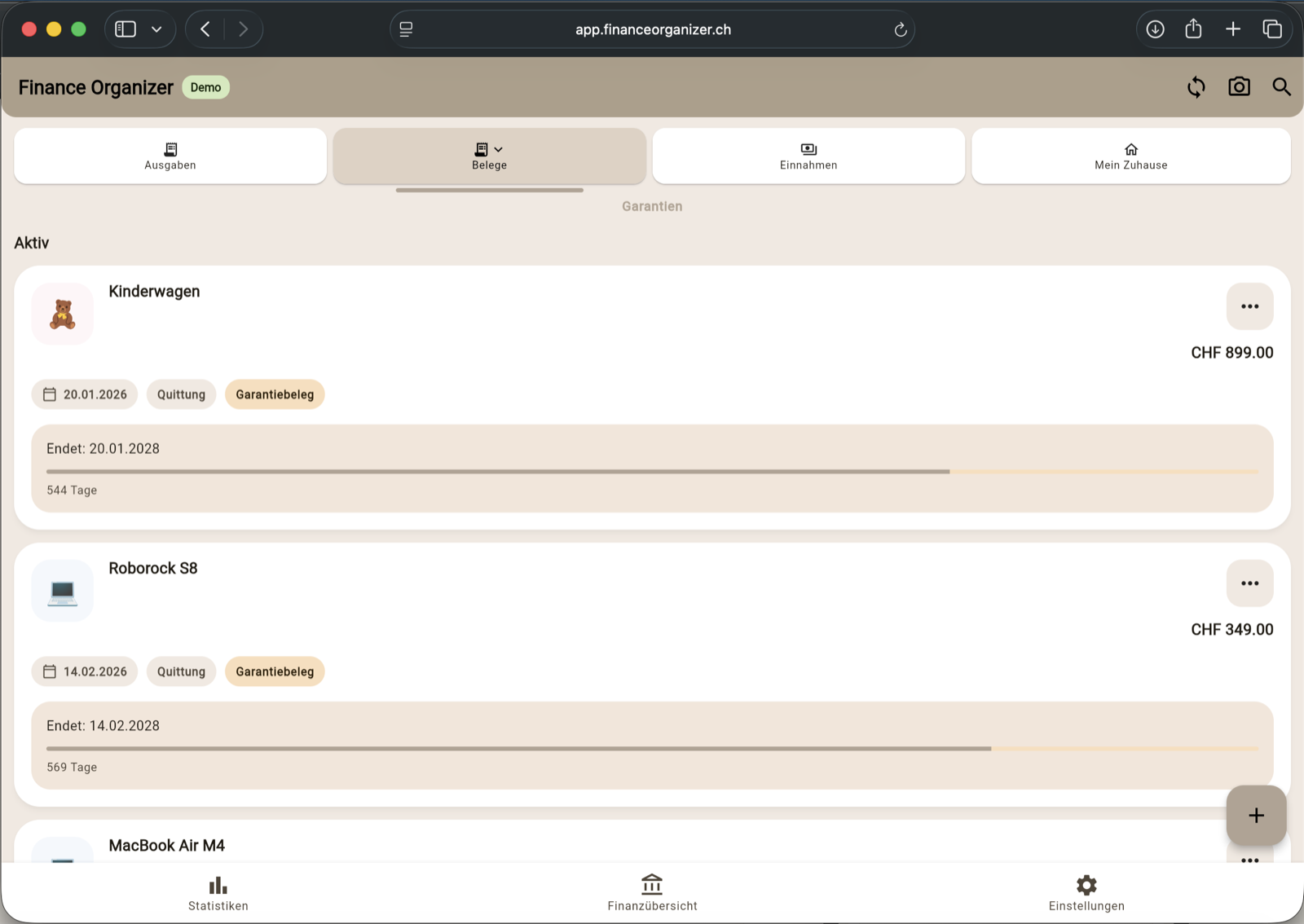Click the CHF 899.00 amount
This screenshot has height=924, width=1304.
click(1231, 353)
